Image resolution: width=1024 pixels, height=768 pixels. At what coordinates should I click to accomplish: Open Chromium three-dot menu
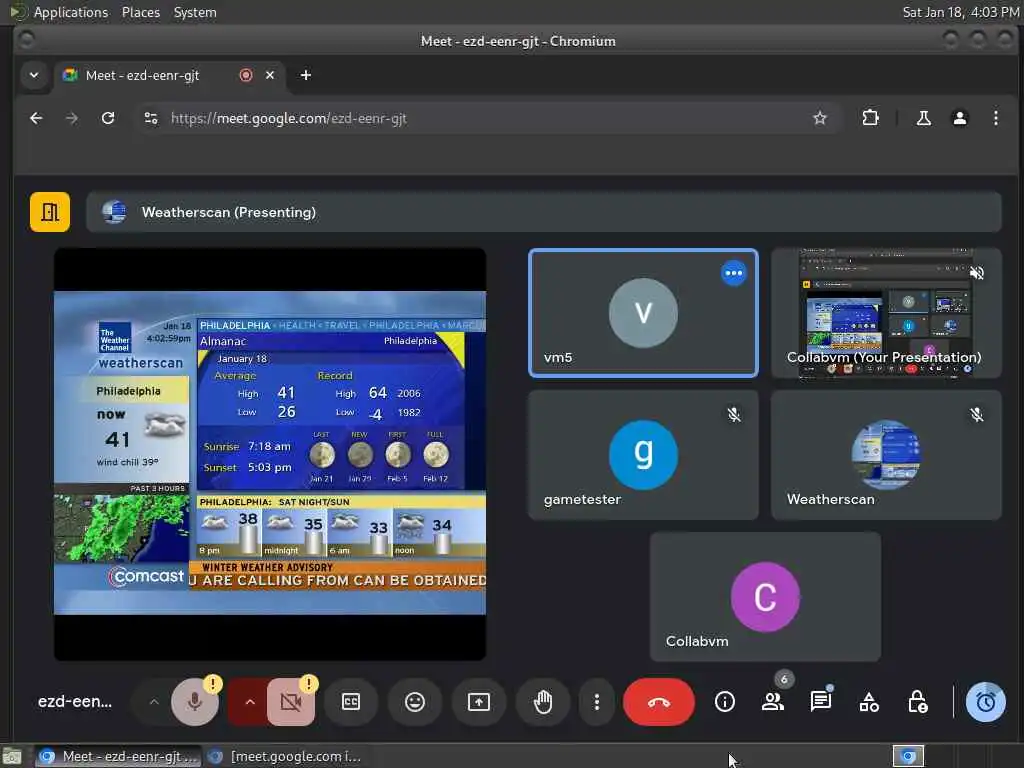pos(995,118)
